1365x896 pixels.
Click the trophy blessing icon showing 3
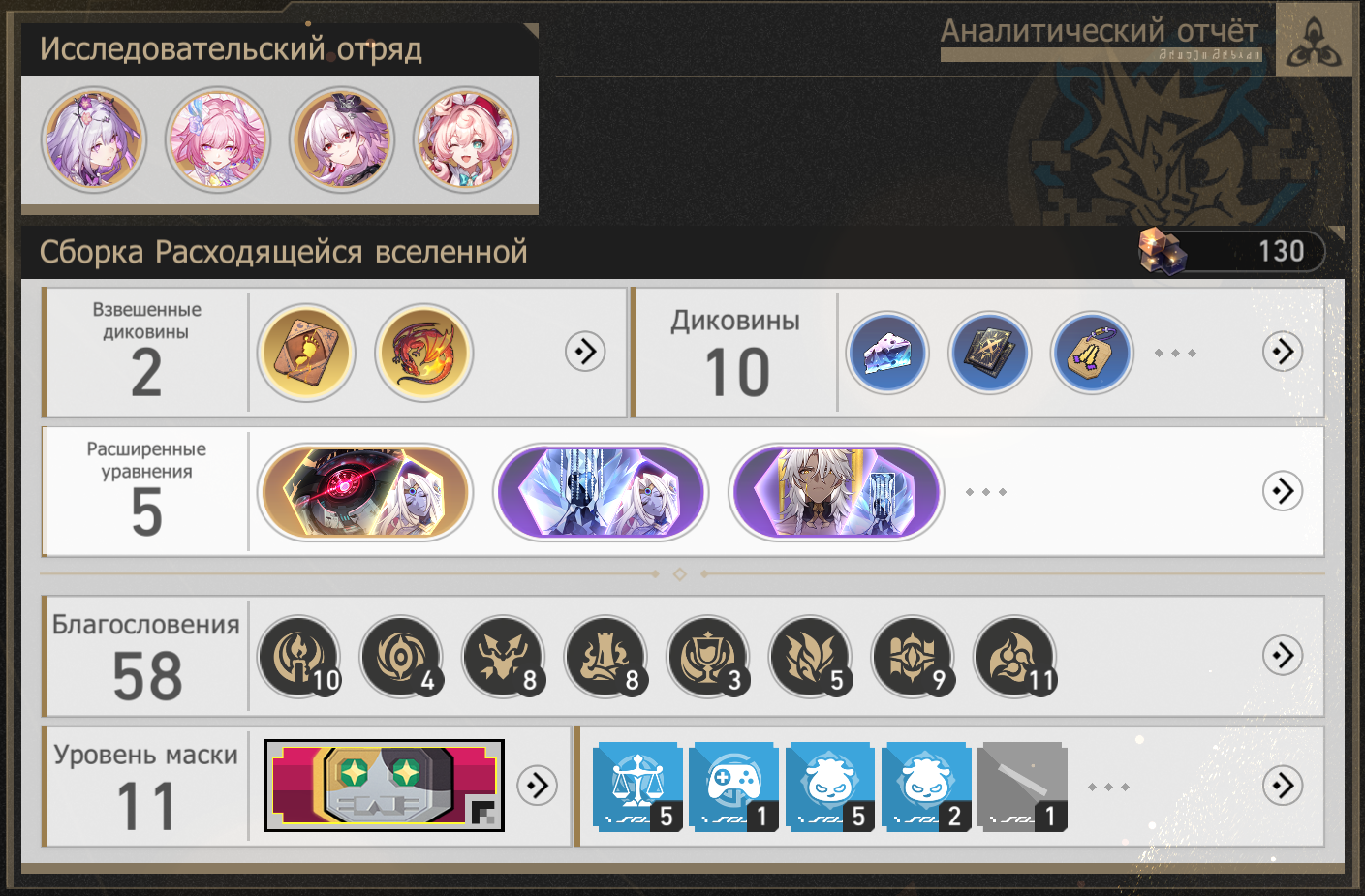coord(708,657)
